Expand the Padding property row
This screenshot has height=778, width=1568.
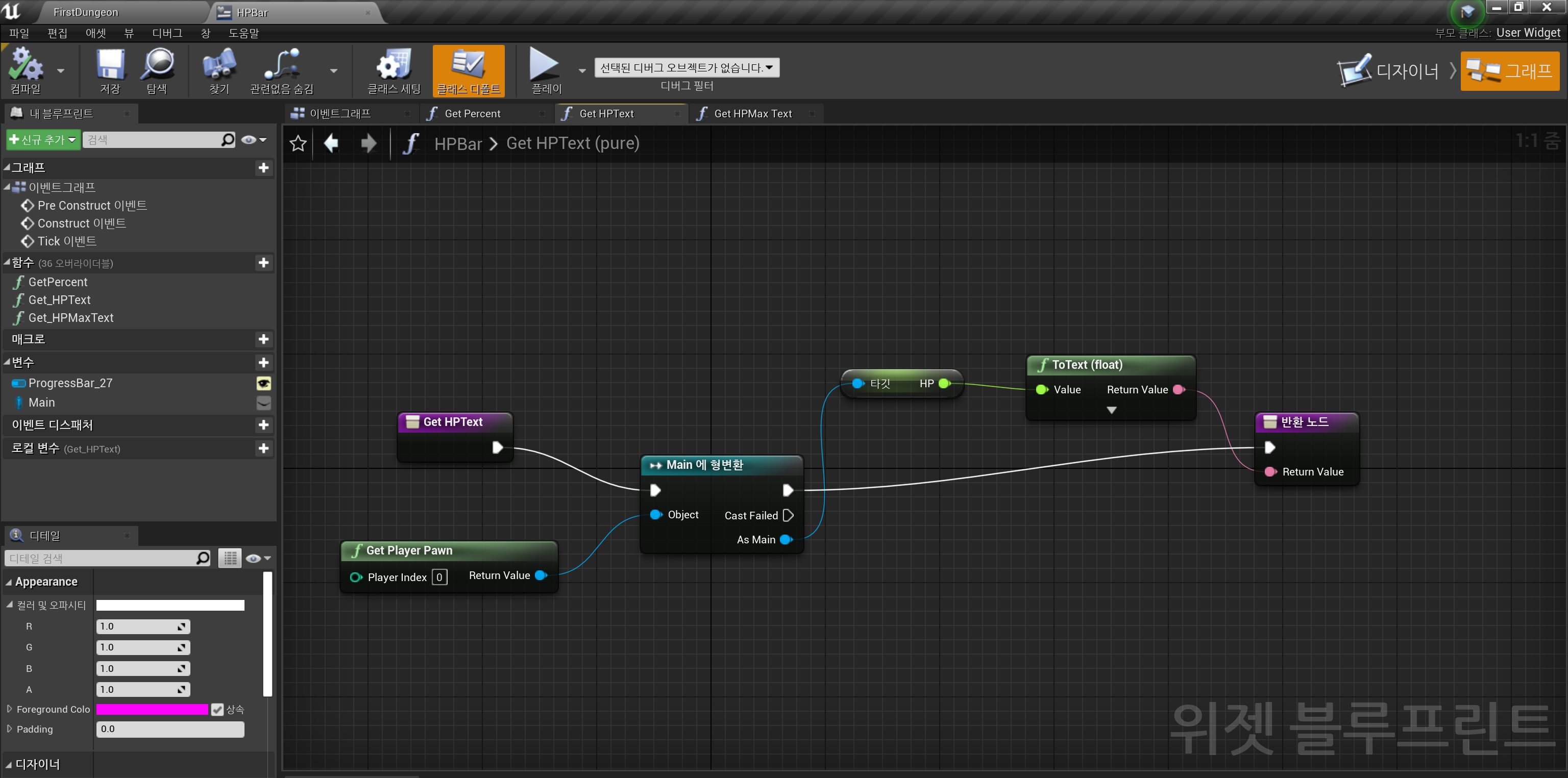point(9,729)
